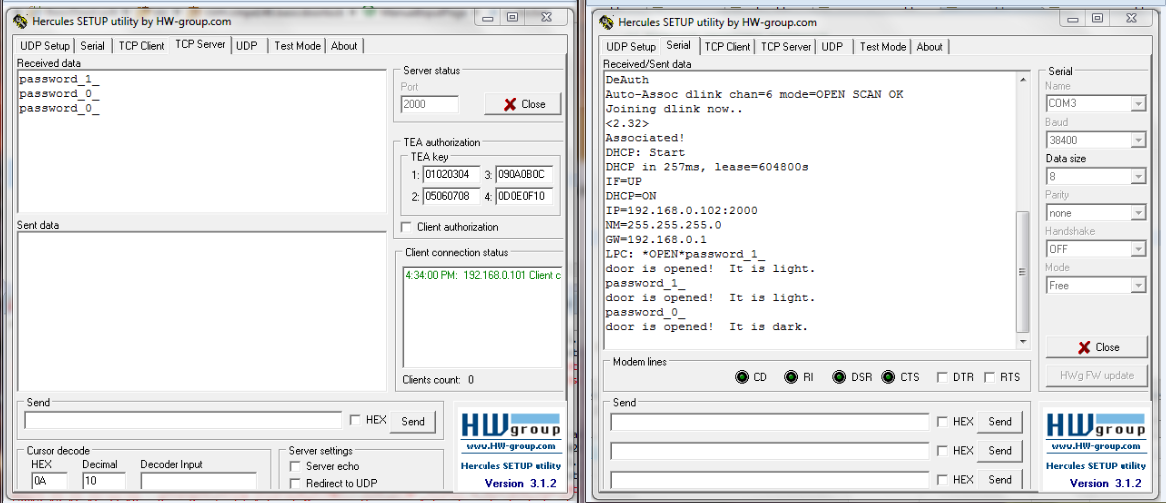This screenshot has width=1166, height=503.
Task: Click scroll down arrow of serial log
Action: [x=1022, y=342]
